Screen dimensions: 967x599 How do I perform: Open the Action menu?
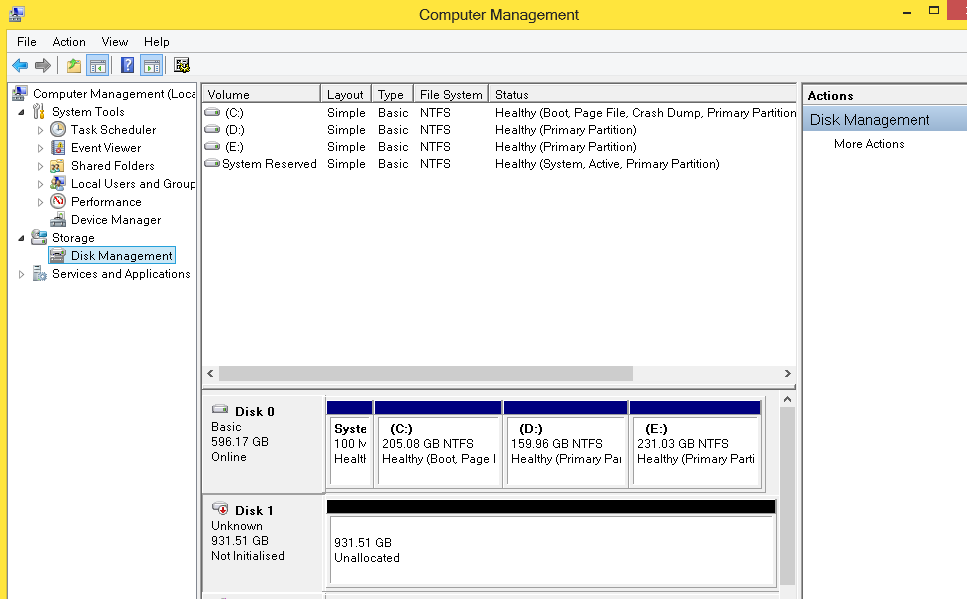[69, 42]
